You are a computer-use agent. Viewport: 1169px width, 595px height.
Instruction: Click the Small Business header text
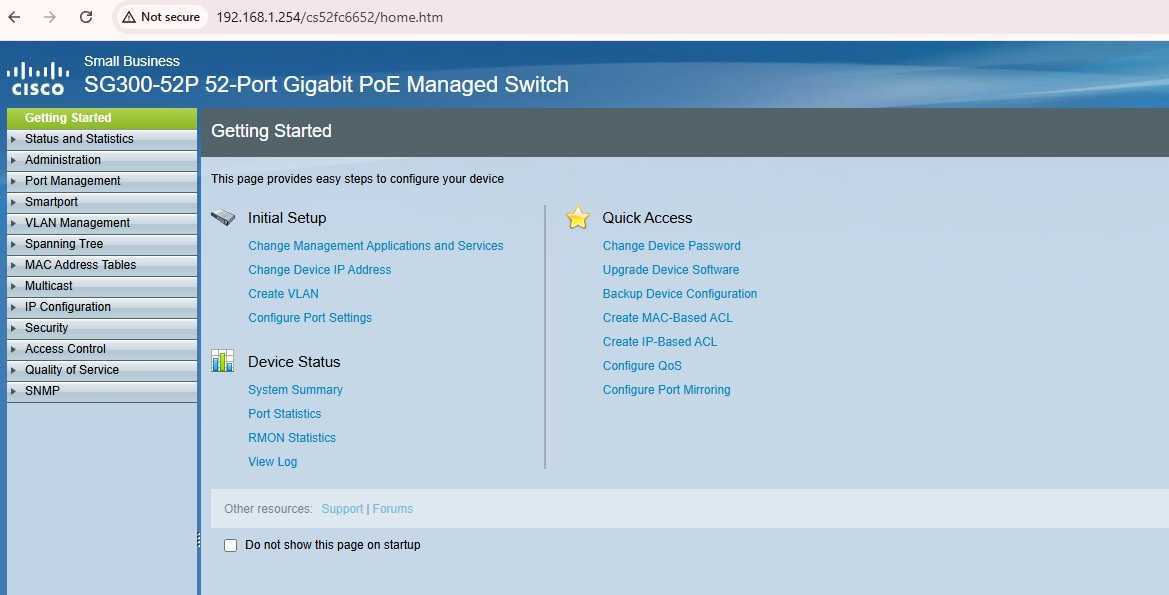[132, 61]
